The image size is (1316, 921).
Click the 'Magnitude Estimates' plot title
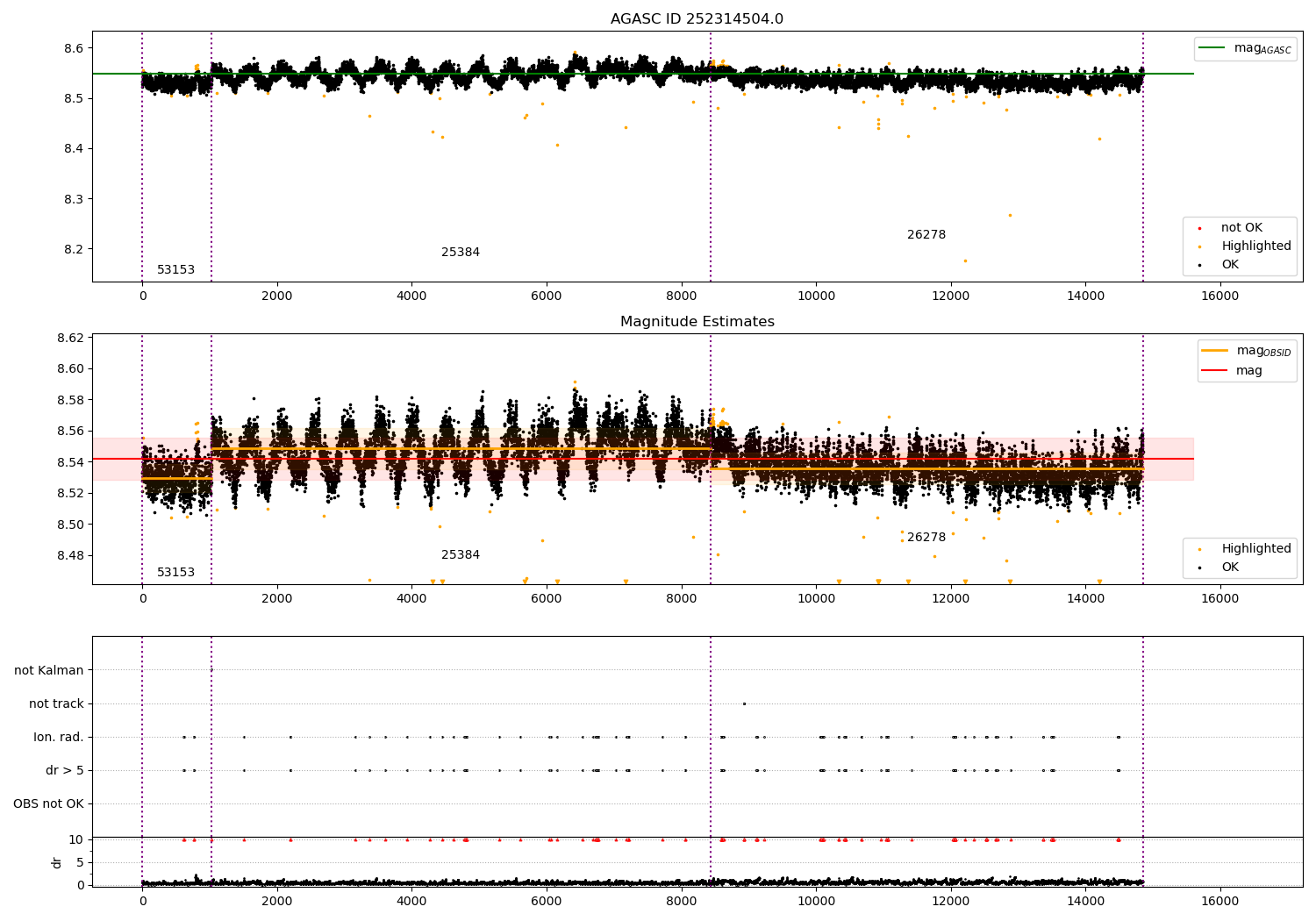pyautogui.click(x=697, y=322)
